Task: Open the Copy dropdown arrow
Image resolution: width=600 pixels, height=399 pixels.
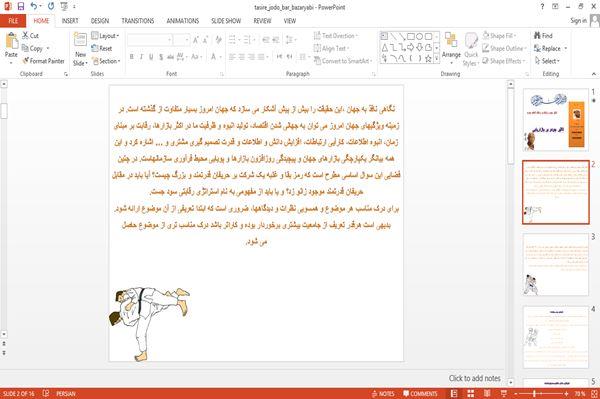Action: click(48, 49)
